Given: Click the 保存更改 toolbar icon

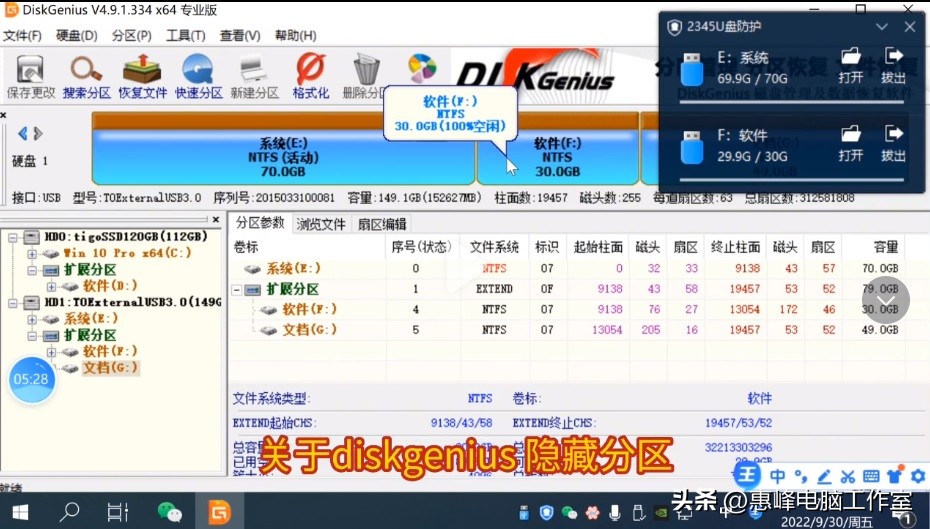Looking at the screenshot, I should (30, 77).
